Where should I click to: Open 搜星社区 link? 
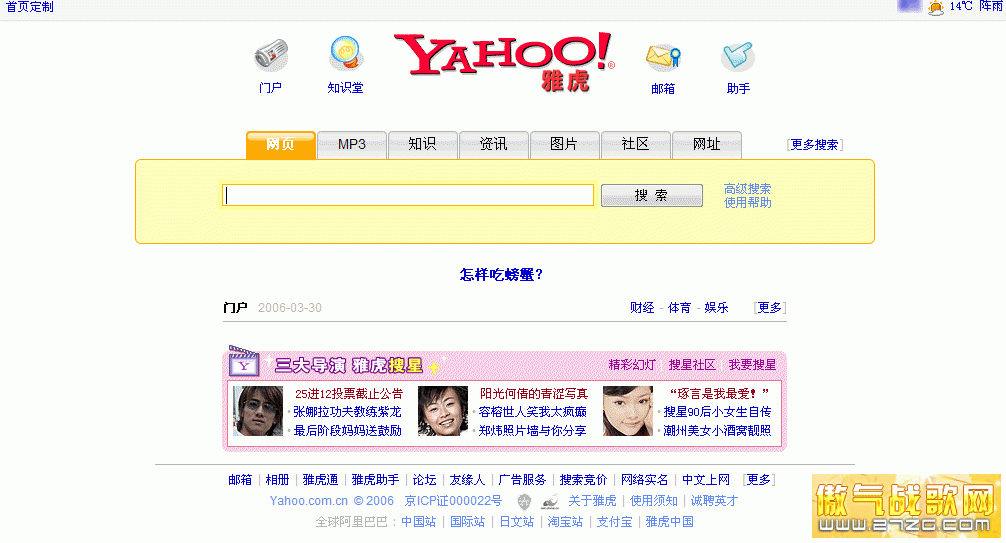click(x=692, y=365)
